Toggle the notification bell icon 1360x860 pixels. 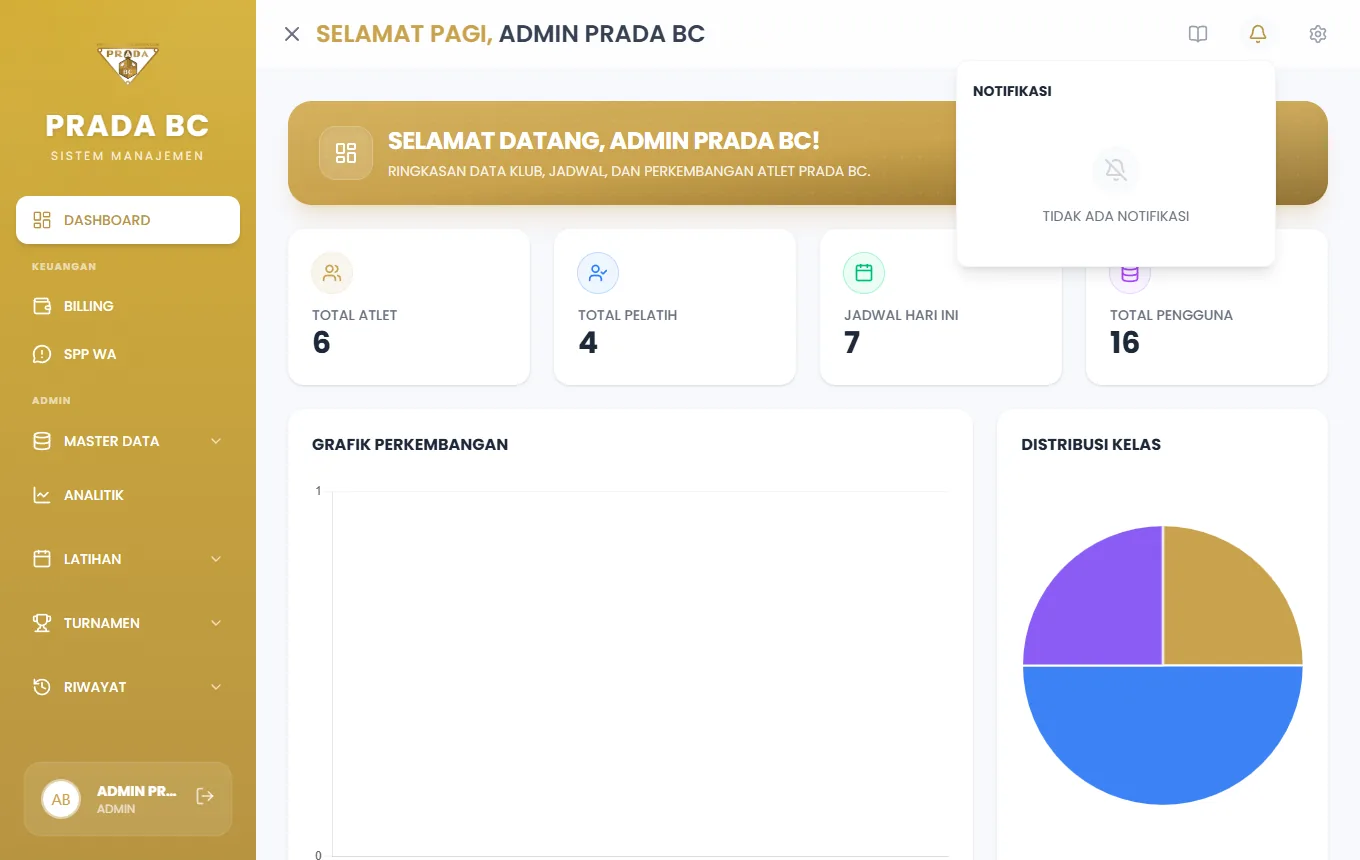point(1258,34)
